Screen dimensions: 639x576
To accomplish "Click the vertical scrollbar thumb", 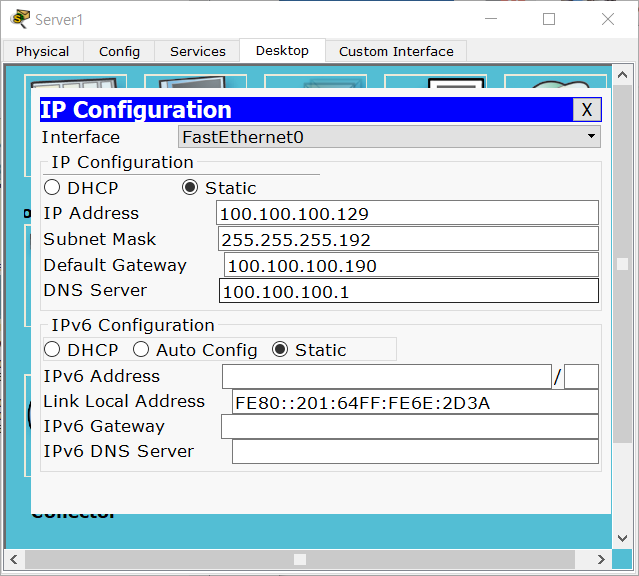I will pyautogui.click(x=622, y=264).
